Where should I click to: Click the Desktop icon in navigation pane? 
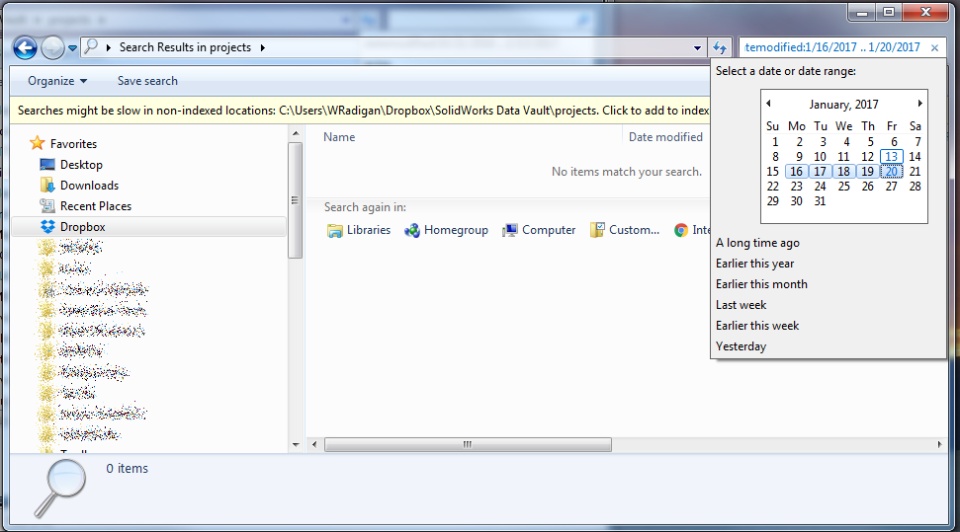pos(47,164)
